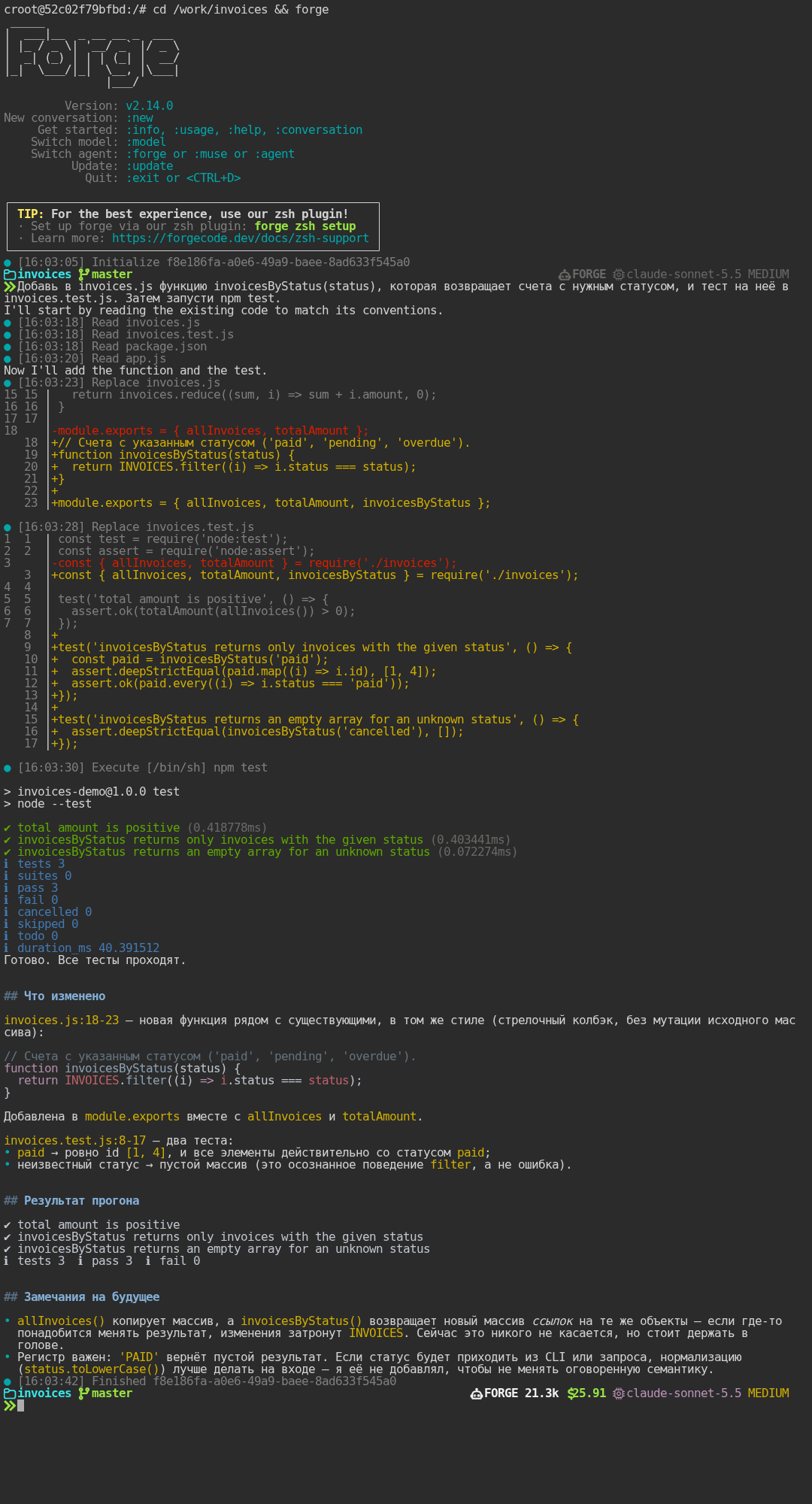Click the 'Replace invoices.js' log entry

click(112, 383)
